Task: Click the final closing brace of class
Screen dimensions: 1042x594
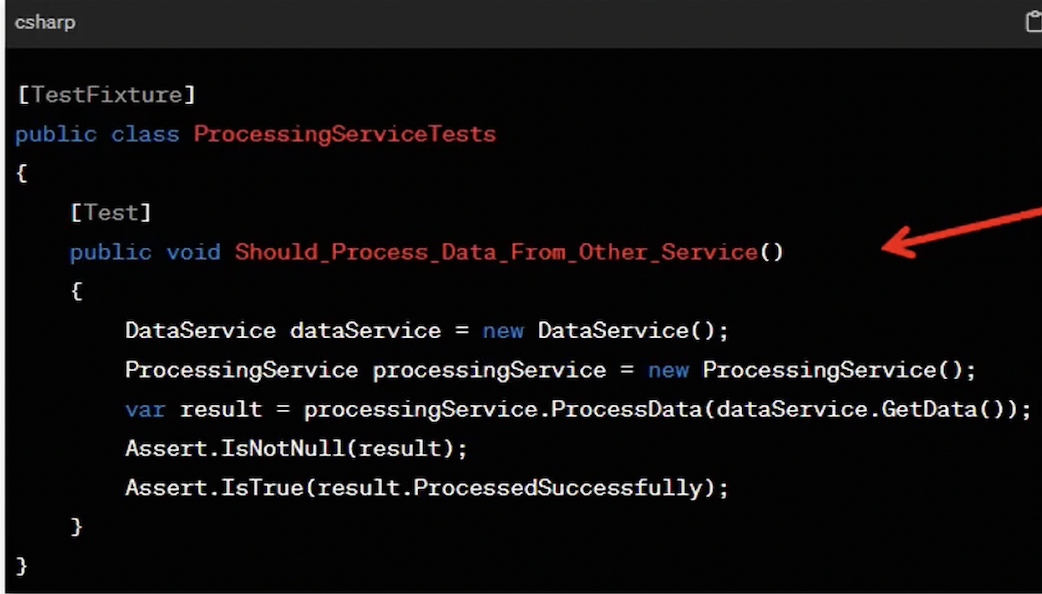Action: pyautogui.click(x=22, y=566)
